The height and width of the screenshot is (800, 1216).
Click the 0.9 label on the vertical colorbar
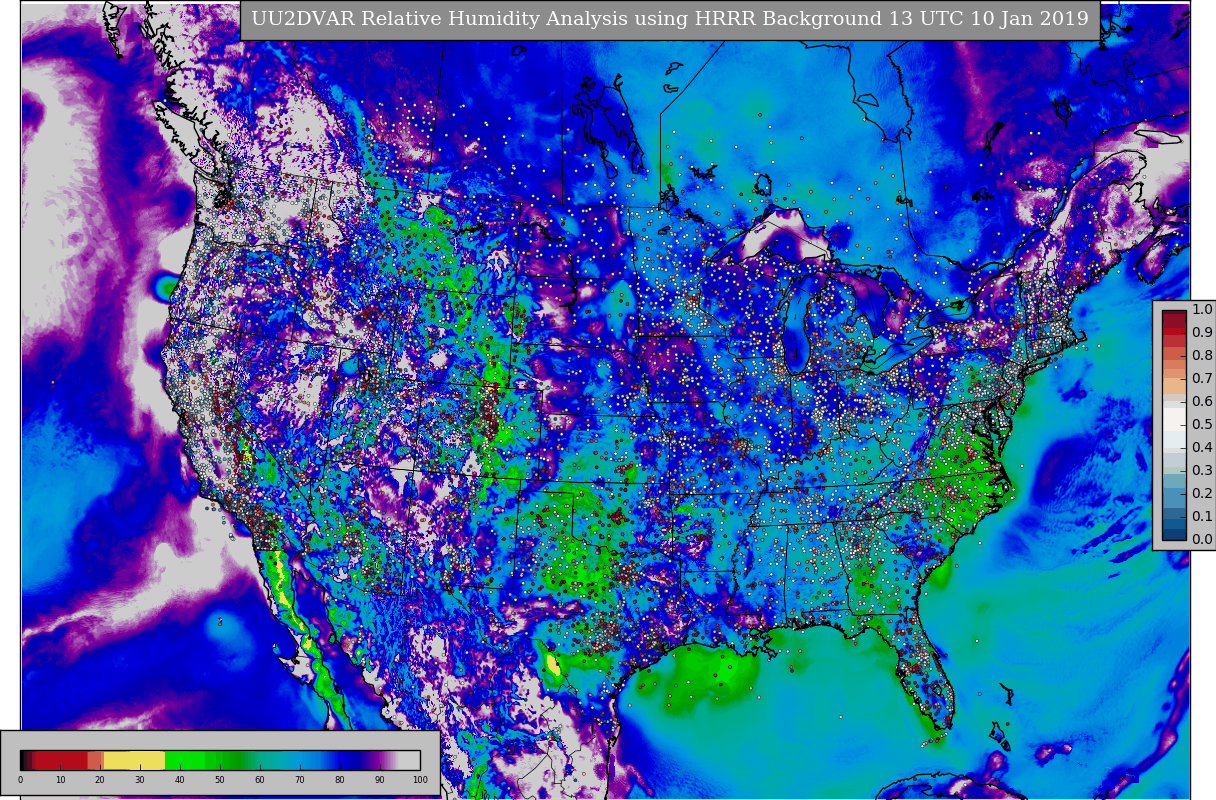tap(1202, 333)
